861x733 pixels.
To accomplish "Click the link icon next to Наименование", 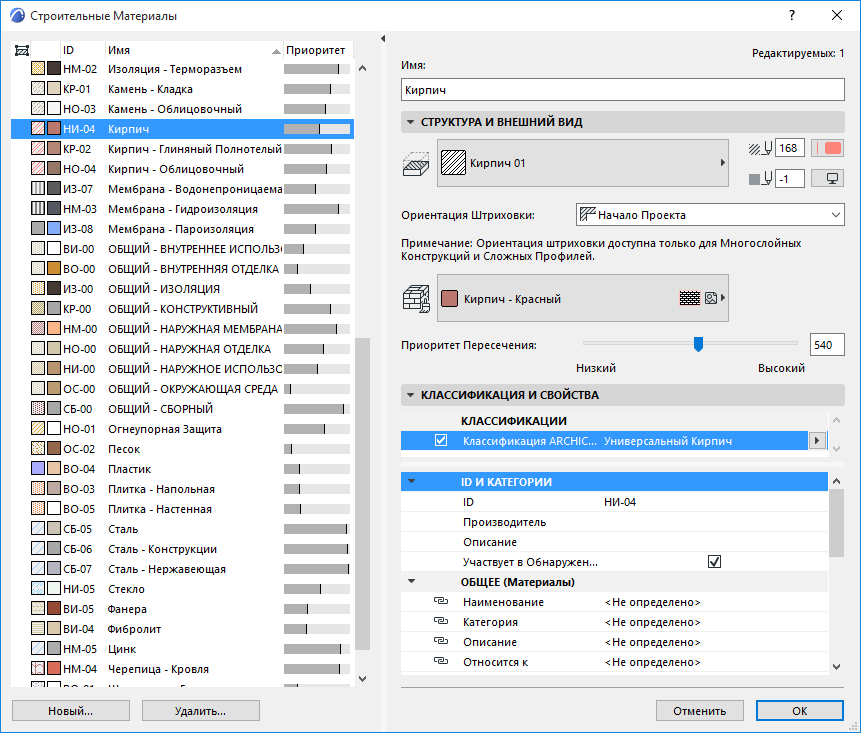I will [441, 601].
